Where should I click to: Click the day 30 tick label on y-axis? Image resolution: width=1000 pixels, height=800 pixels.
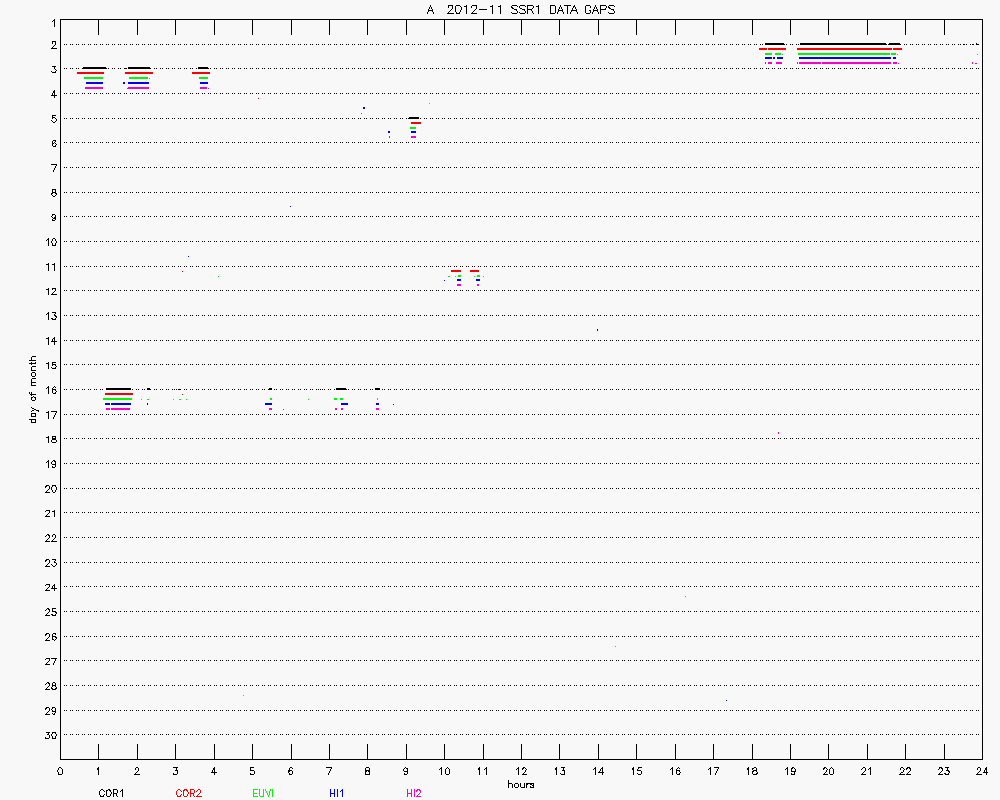point(48,735)
